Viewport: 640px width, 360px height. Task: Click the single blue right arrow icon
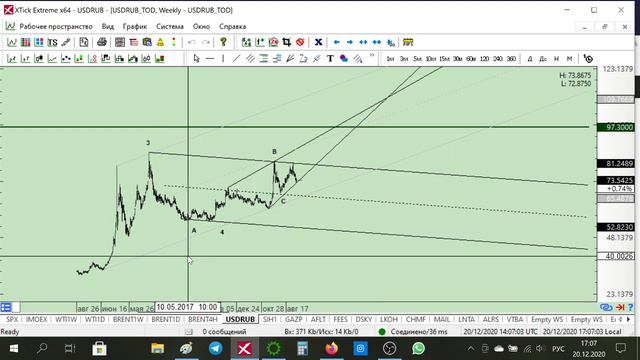pos(350,42)
